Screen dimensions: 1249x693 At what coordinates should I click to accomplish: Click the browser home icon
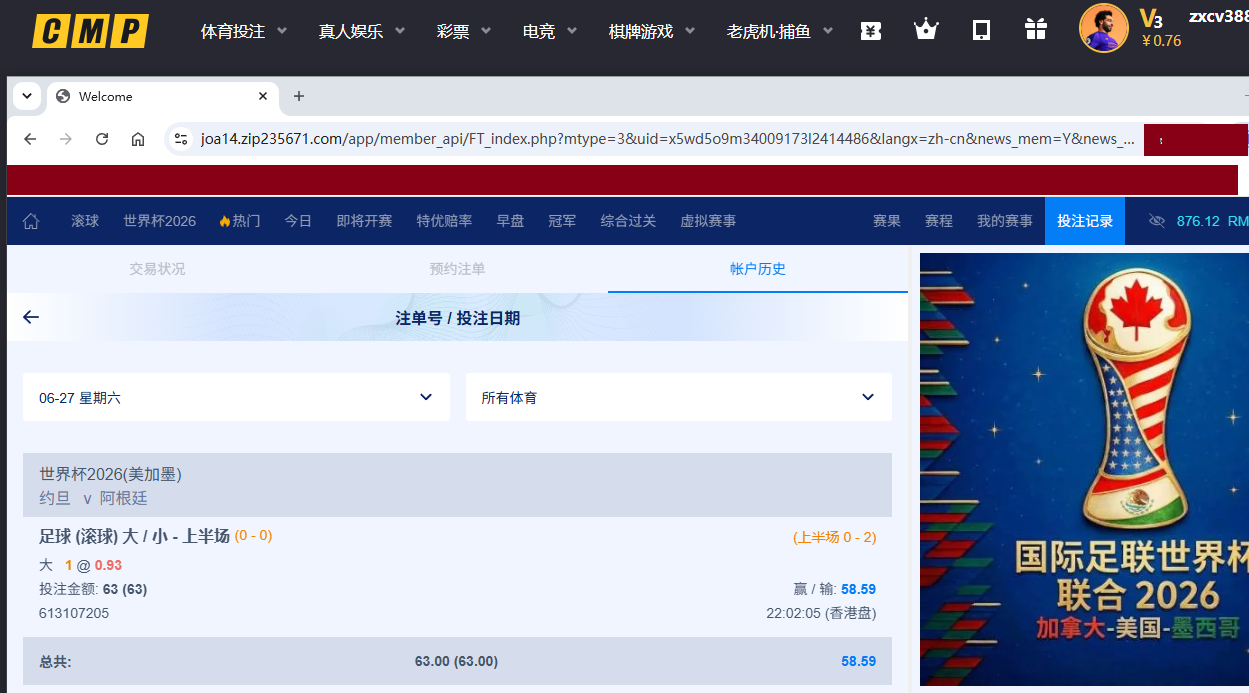(x=138, y=139)
